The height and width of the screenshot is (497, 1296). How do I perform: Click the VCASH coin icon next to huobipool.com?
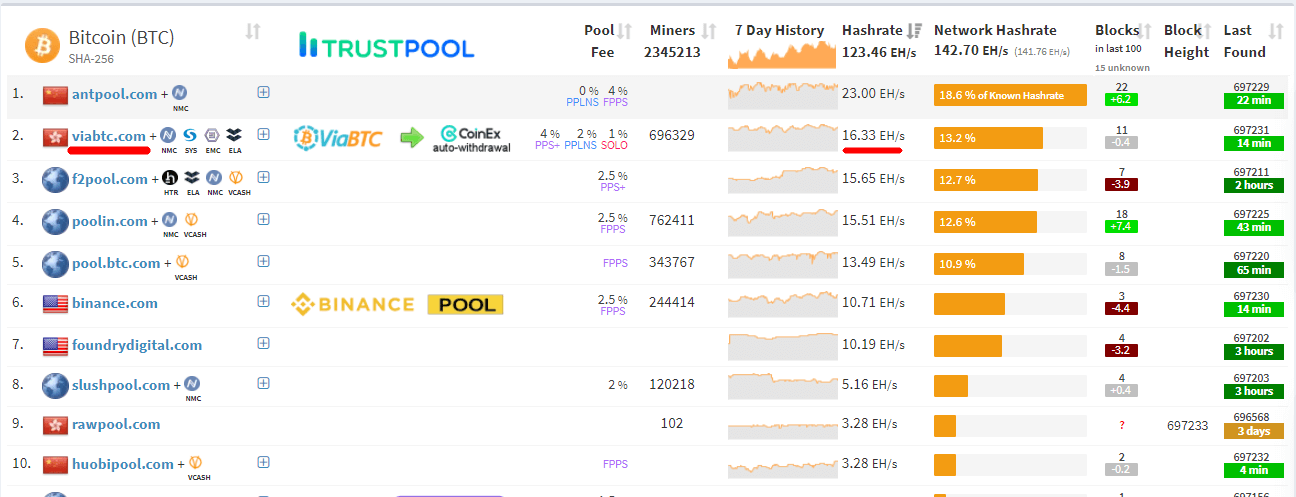pos(196,463)
